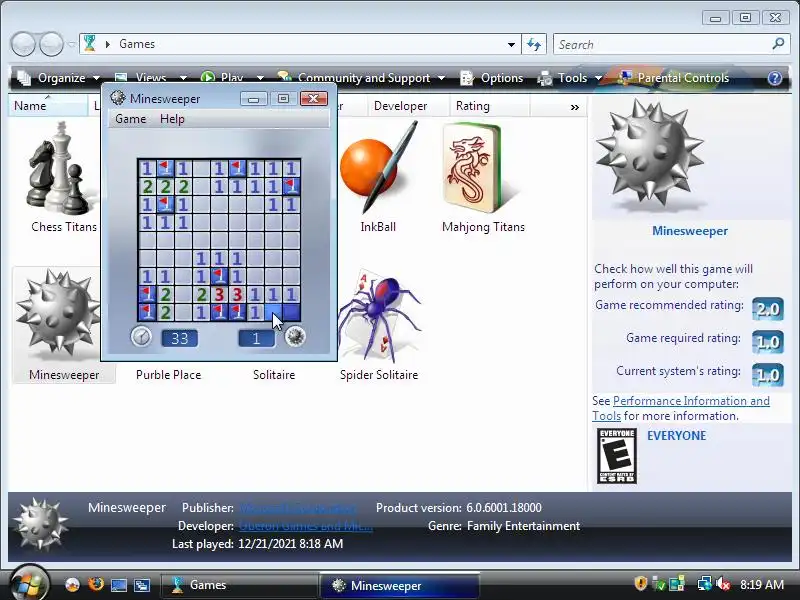Launch Firefox from the Quick Launch bar
800x600 pixels.
(x=95, y=584)
